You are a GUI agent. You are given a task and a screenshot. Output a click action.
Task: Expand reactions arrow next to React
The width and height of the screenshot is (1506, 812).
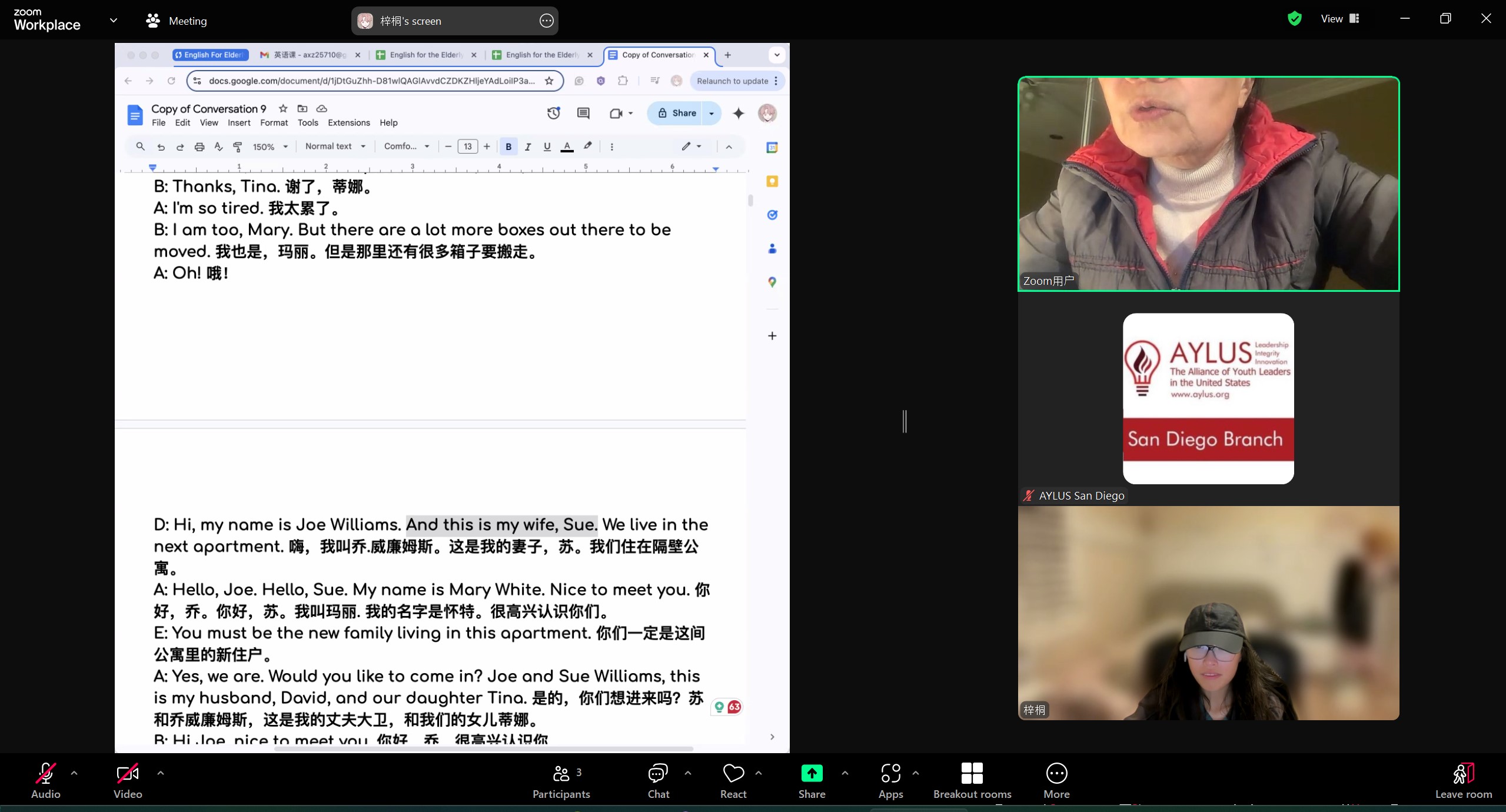tap(759, 773)
